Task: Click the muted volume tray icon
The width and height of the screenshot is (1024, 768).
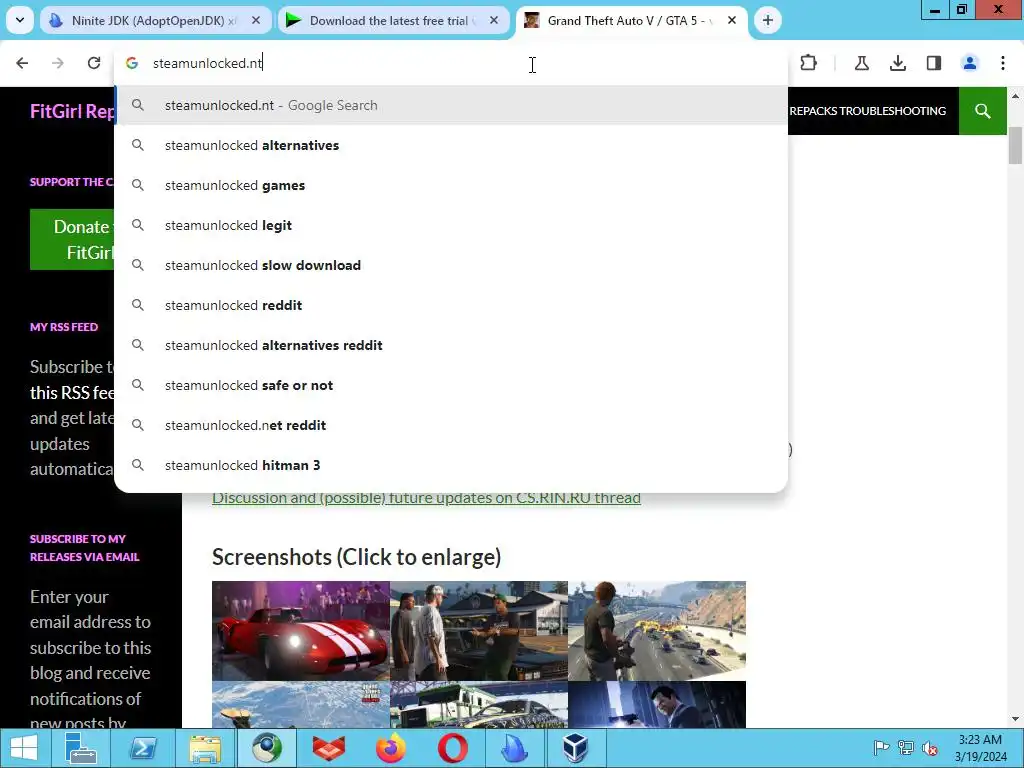Action: 930,748
